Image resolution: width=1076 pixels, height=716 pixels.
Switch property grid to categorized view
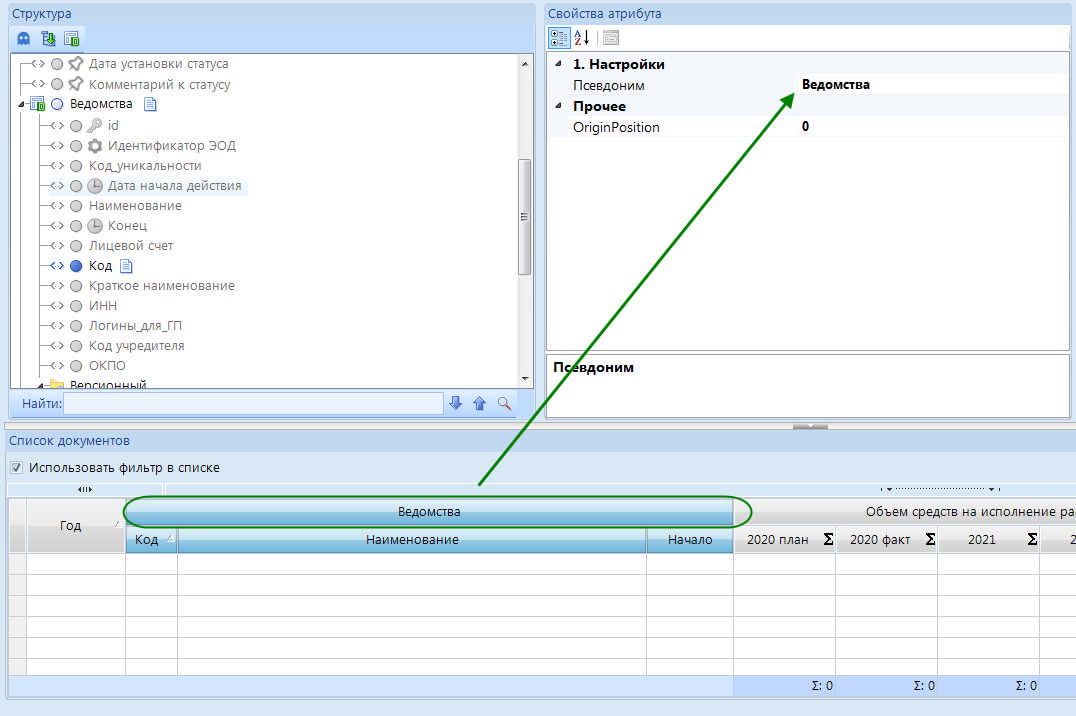click(559, 38)
